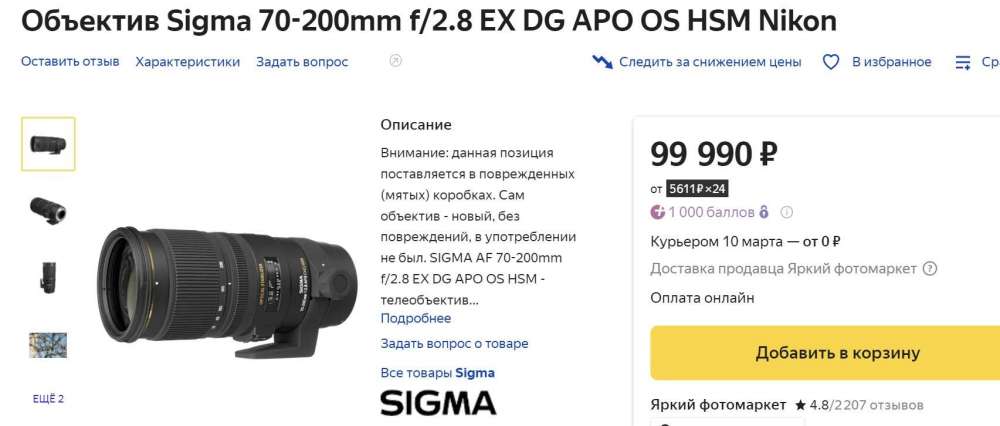Click the purple bonus points badge icon
Screen dimensions: 1000x426
click(658, 212)
